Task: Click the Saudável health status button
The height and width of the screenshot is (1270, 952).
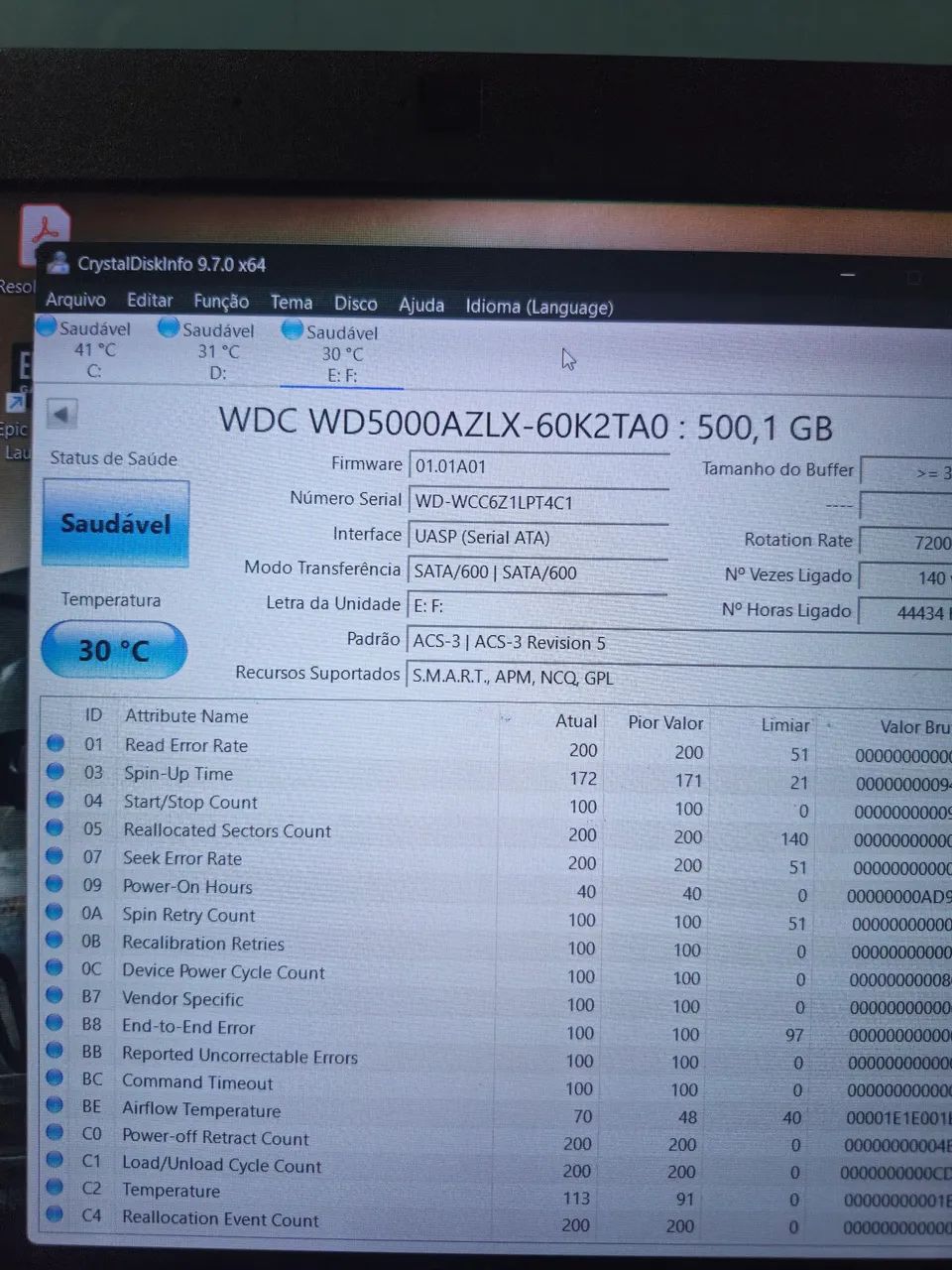Action: [116, 523]
